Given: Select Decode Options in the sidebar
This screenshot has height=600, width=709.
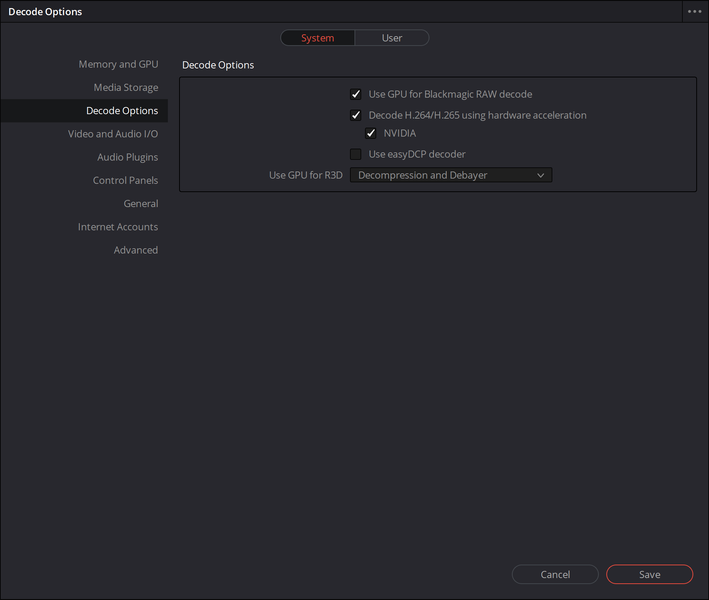Looking at the screenshot, I should click(122, 111).
